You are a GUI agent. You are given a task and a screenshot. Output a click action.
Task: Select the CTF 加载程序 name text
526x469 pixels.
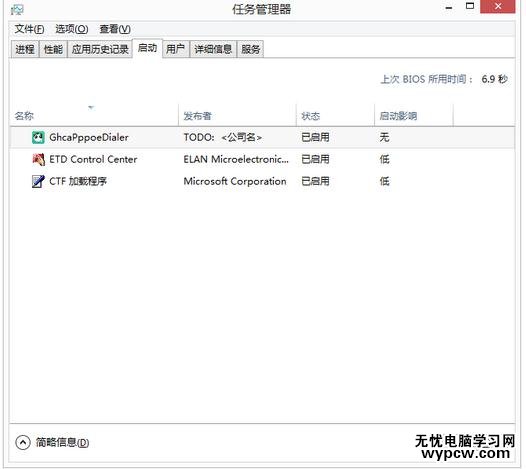click(78, 181)
